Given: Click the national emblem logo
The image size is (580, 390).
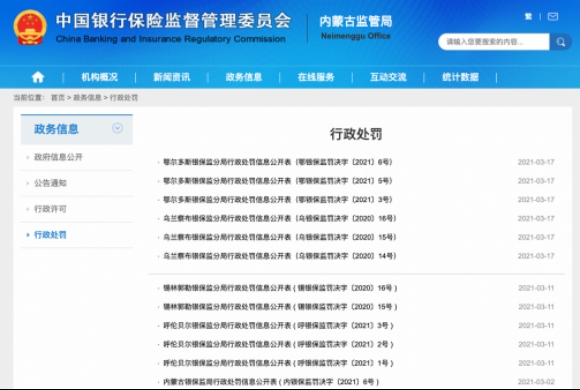Looking at the screenshot, I should point(30,27).
